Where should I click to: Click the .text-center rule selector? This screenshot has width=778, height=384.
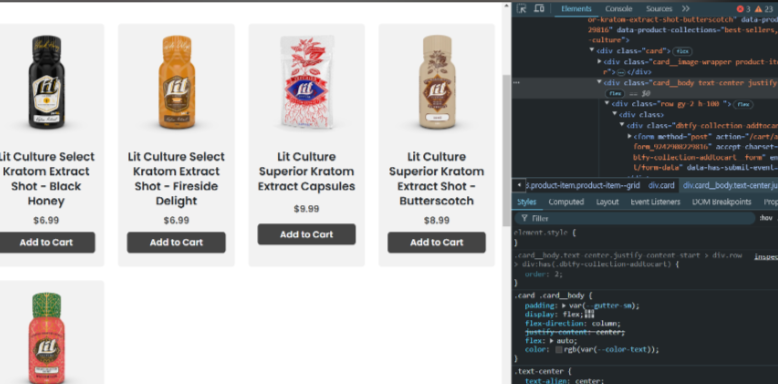tap(539, 372)
